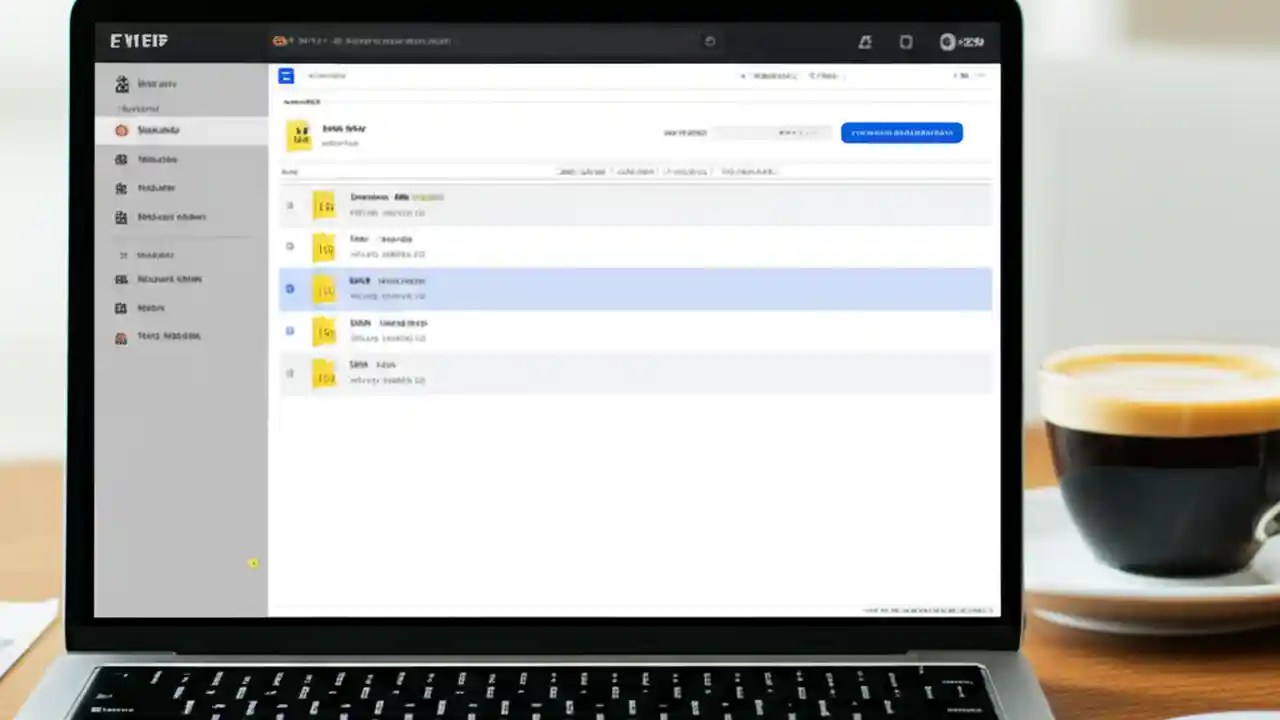This screenshot has width=1280, height=720.
Task: Click the folder name link in the header
Action: 344,128
